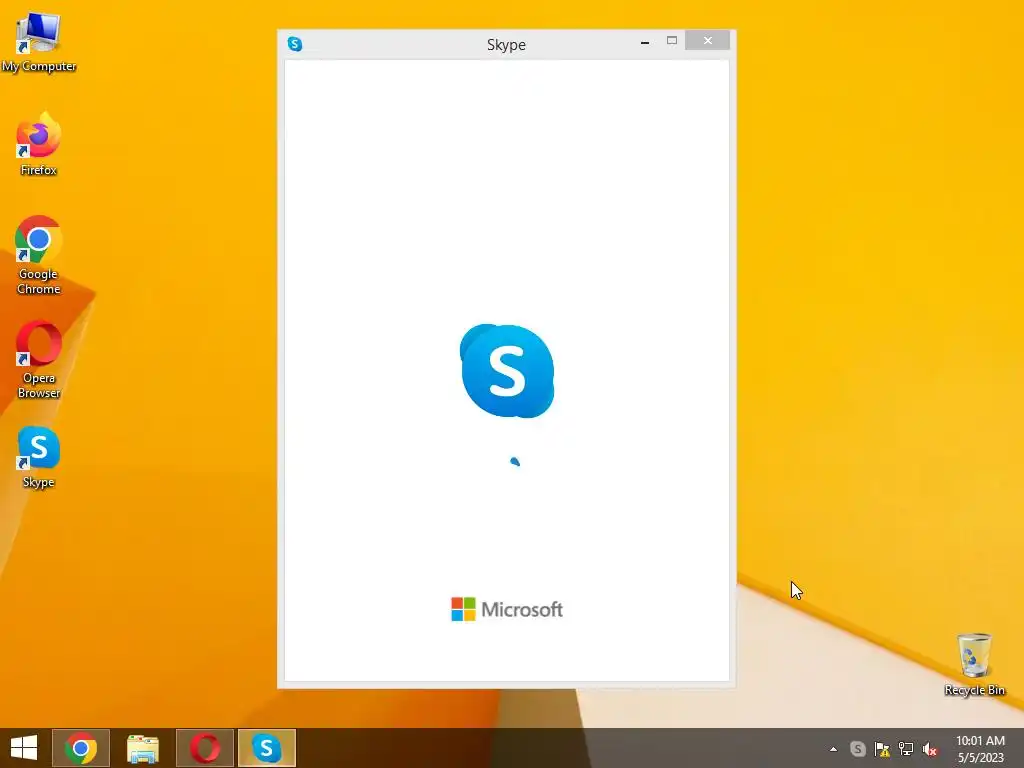Open the clock showing 10:01 AM
The height and width of the screenshot is (768, 1024).
point(980,749)
